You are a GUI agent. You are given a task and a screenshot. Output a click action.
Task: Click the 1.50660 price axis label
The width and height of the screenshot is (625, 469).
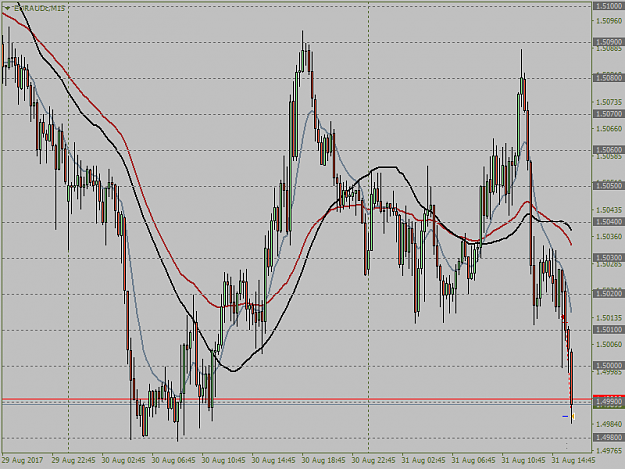click(x=609, y=129)
